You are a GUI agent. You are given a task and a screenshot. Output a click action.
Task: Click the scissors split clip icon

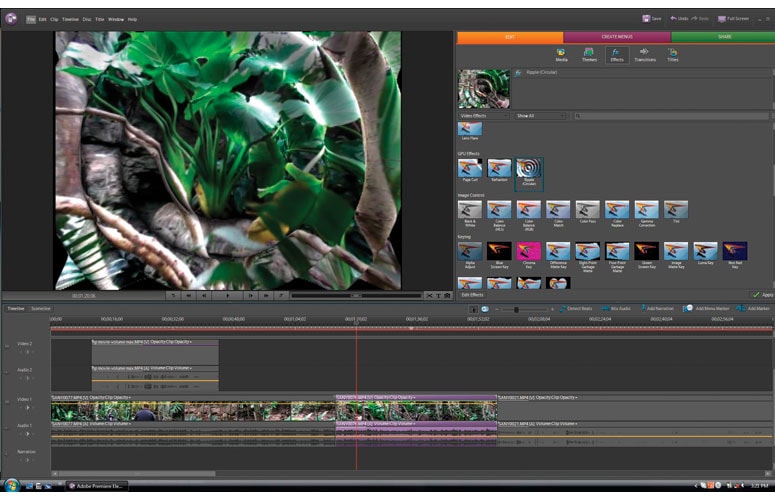coord(429,295)
